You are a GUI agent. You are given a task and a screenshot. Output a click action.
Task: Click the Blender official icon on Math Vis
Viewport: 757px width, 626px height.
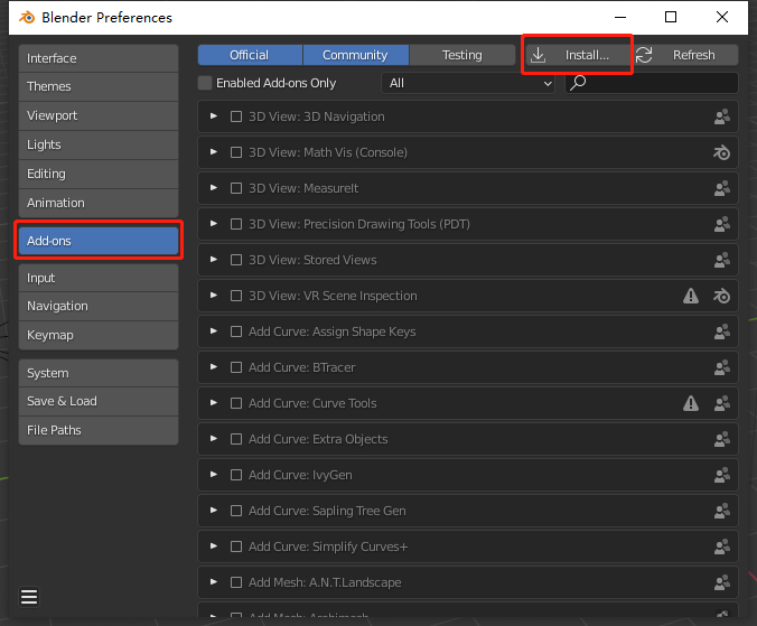[722, 153]
